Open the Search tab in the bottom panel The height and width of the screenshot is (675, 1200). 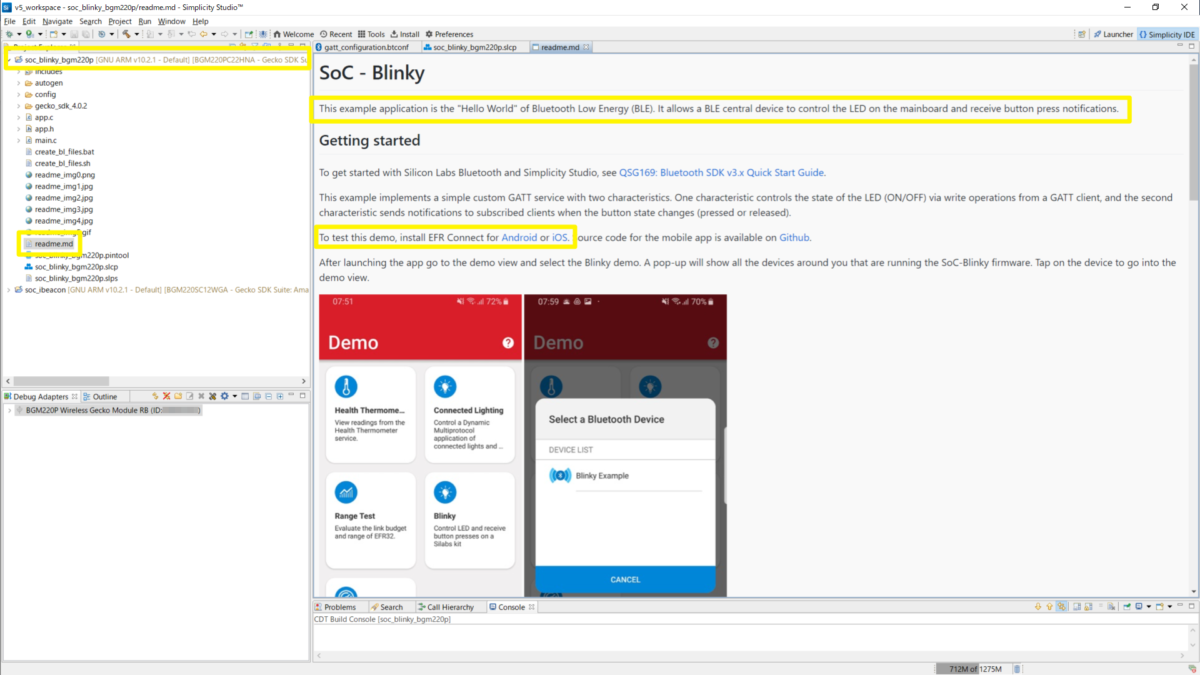click(386, 607)
